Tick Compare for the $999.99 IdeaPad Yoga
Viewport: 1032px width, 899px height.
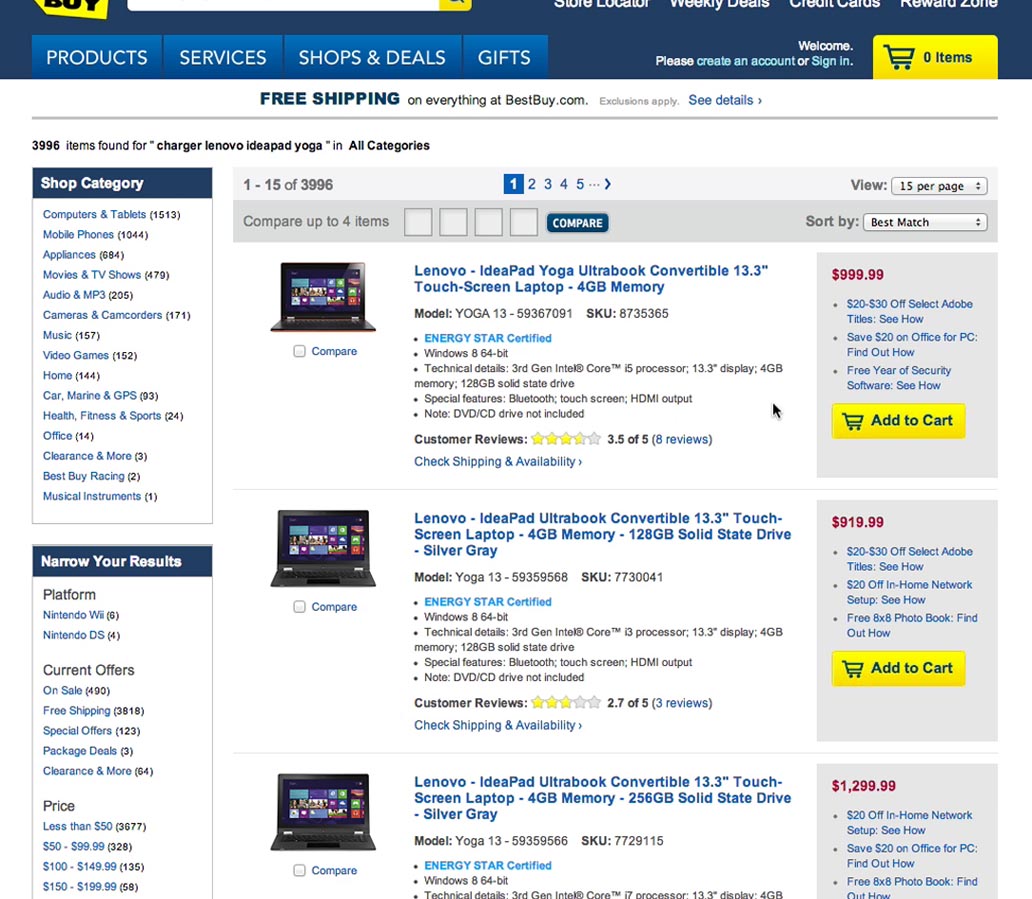point(299,351)
